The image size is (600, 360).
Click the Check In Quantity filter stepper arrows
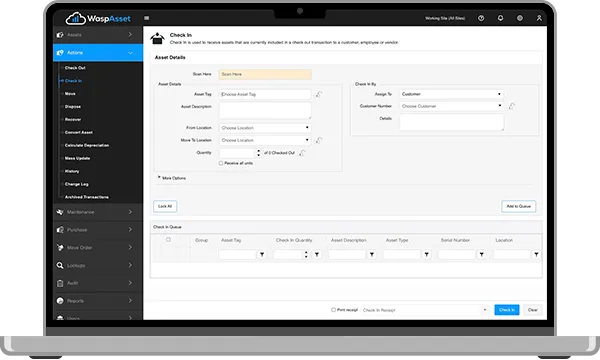[306, 254]
